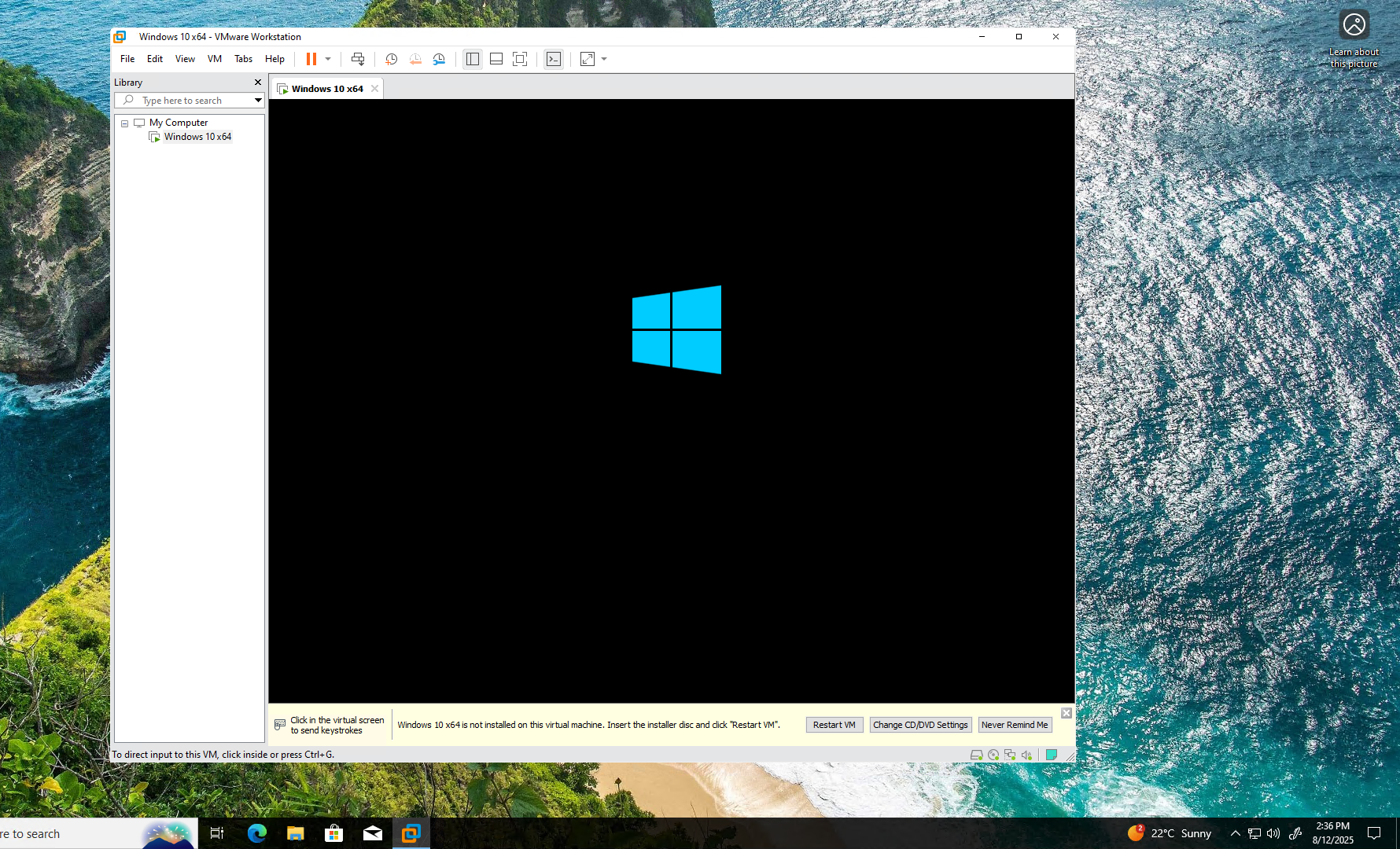Click the stretch guest display icon

pyautogui.click(x=588, y=59)
